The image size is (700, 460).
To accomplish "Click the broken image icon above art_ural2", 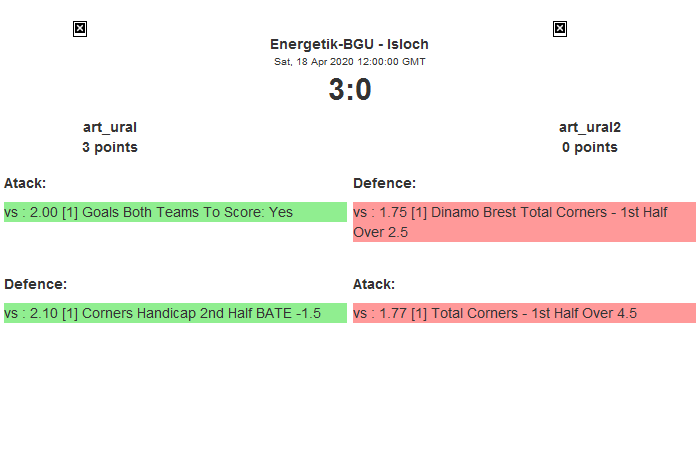I will [x=560, y=29].
